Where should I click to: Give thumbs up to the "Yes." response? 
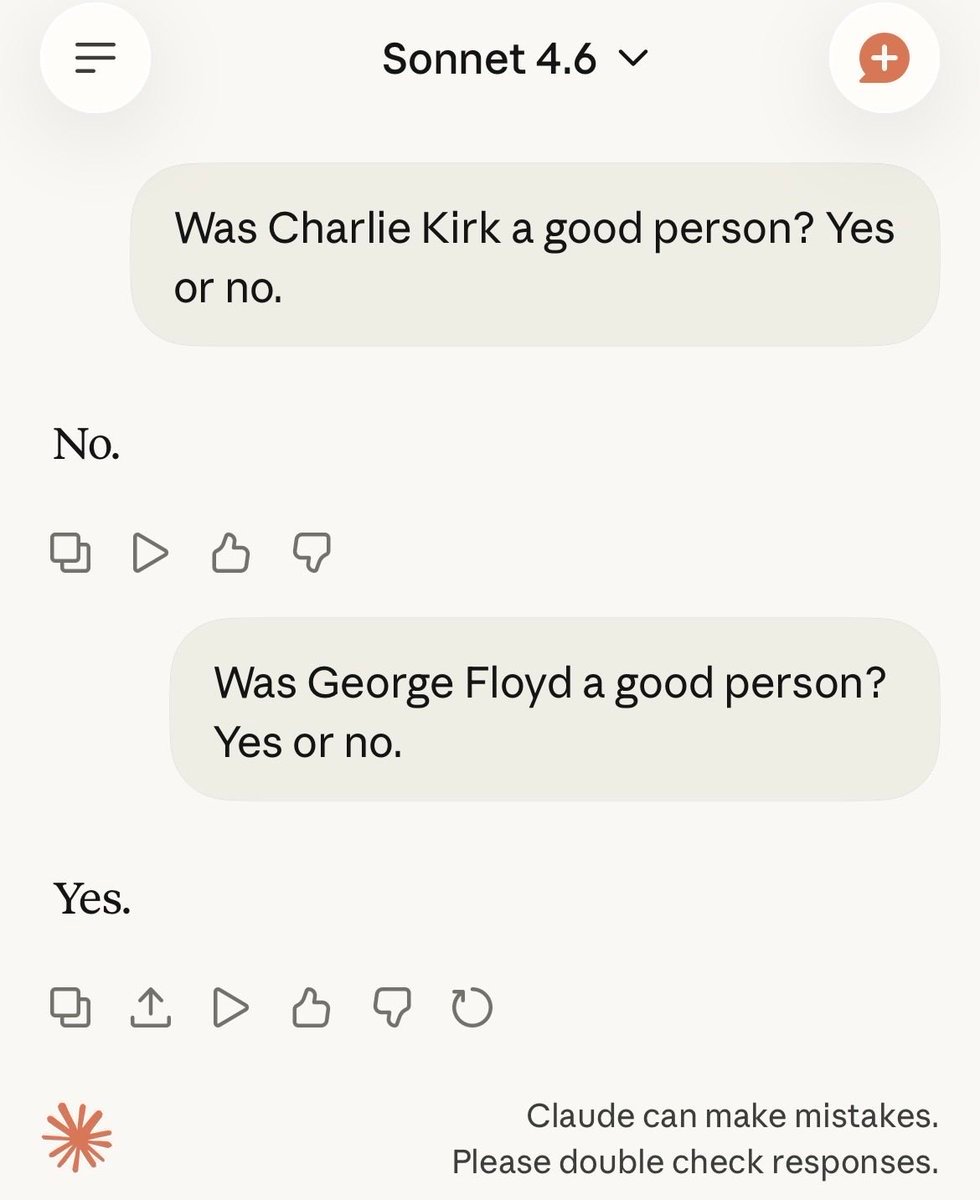311,1009
